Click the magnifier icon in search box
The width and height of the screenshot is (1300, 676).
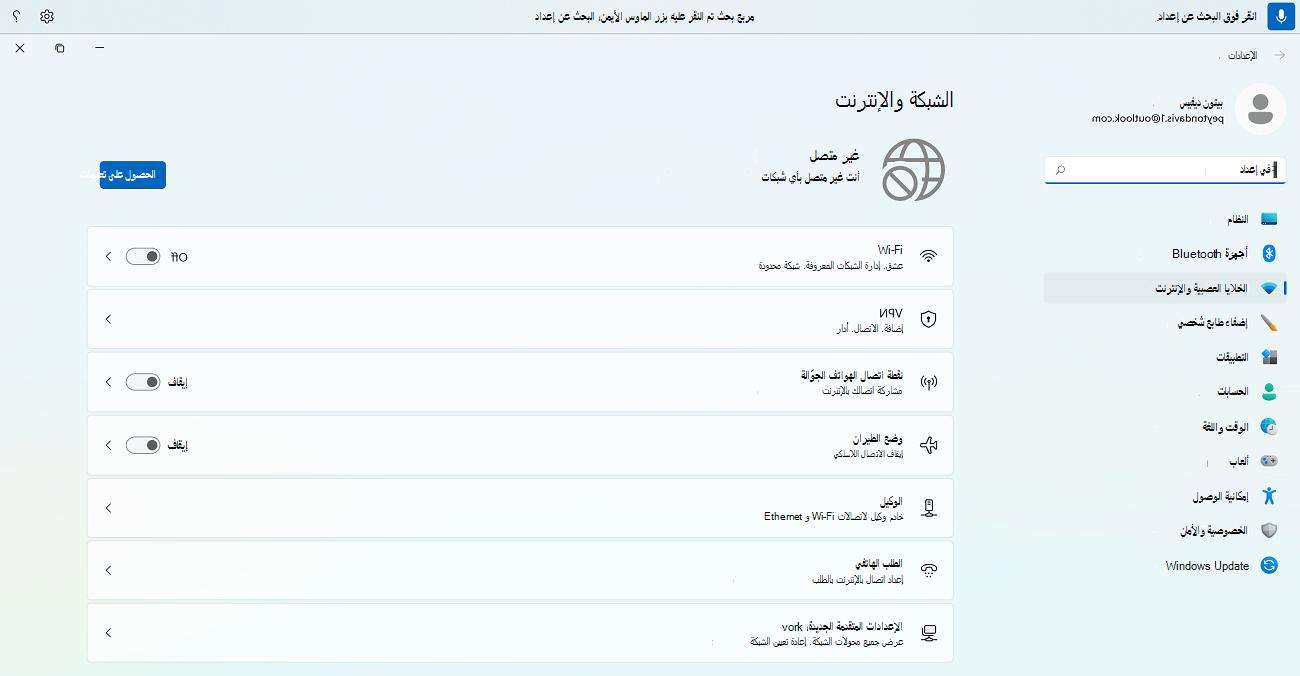coord(1060,170)
